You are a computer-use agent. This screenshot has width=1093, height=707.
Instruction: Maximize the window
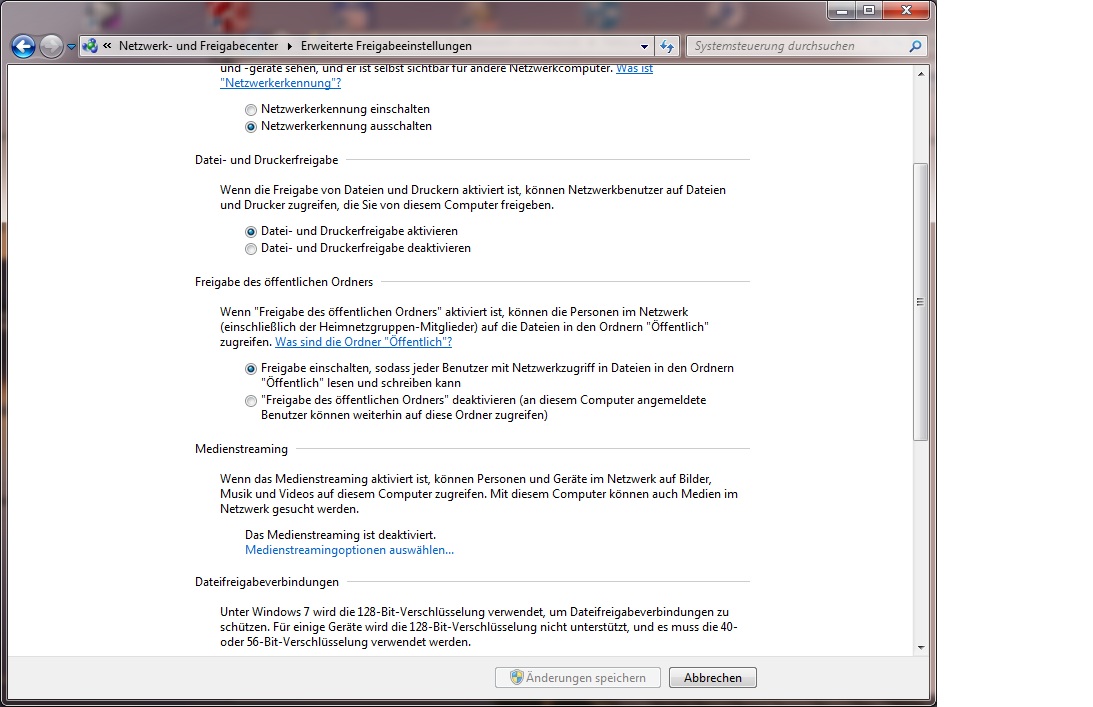(x=869, y=10)
